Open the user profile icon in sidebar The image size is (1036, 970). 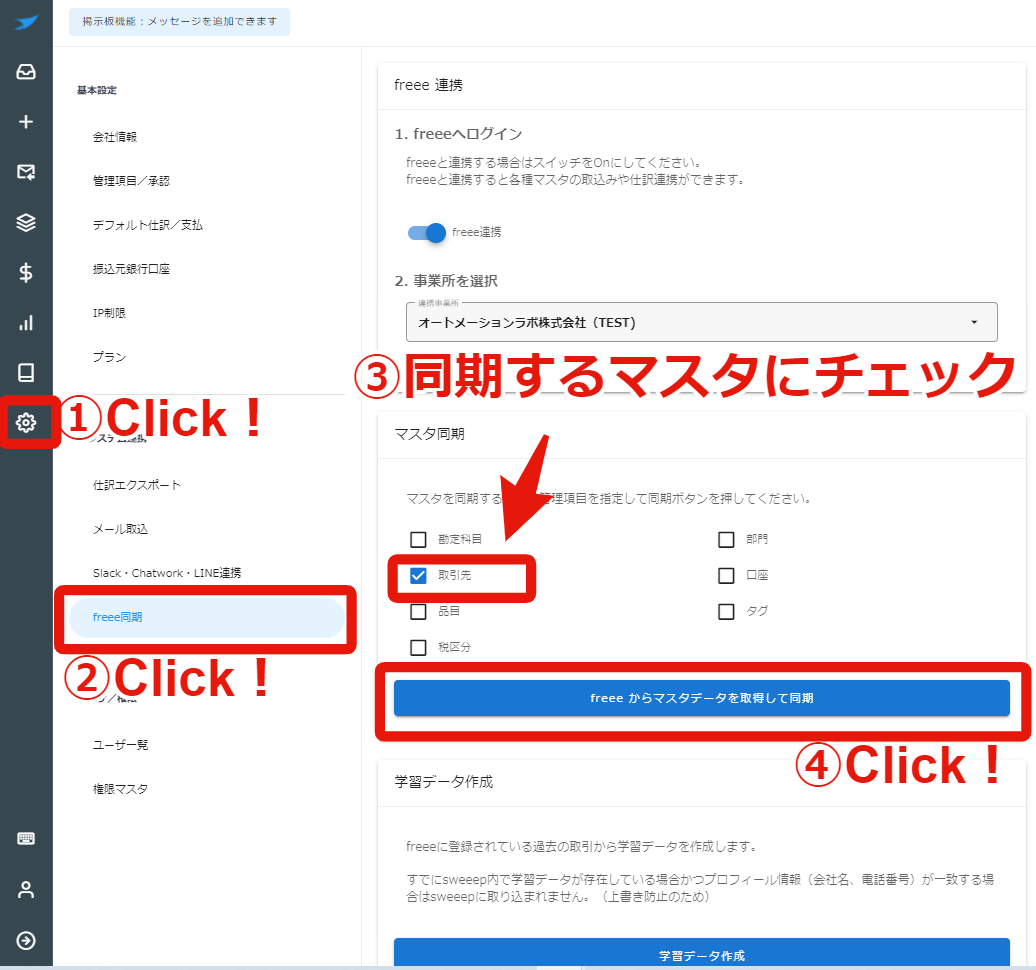[x=26, y=889]
